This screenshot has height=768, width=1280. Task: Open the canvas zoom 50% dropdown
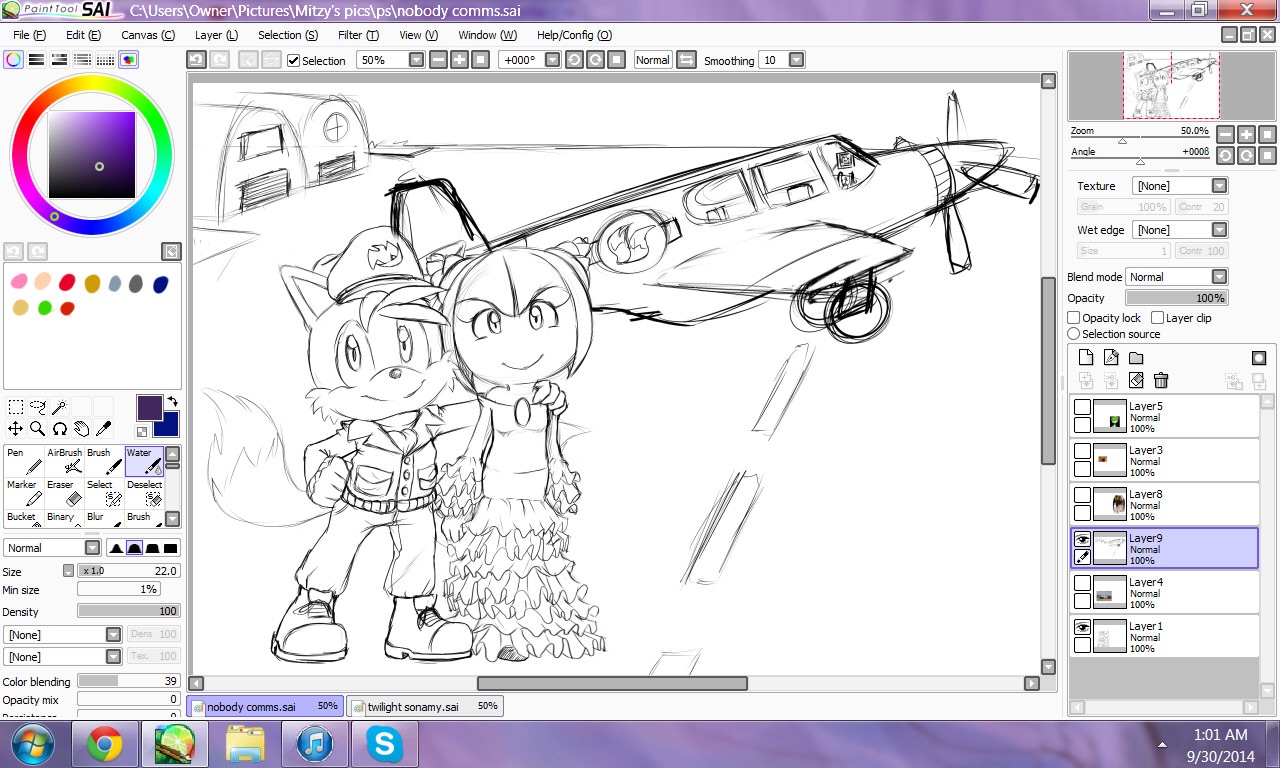coord(417,60)
